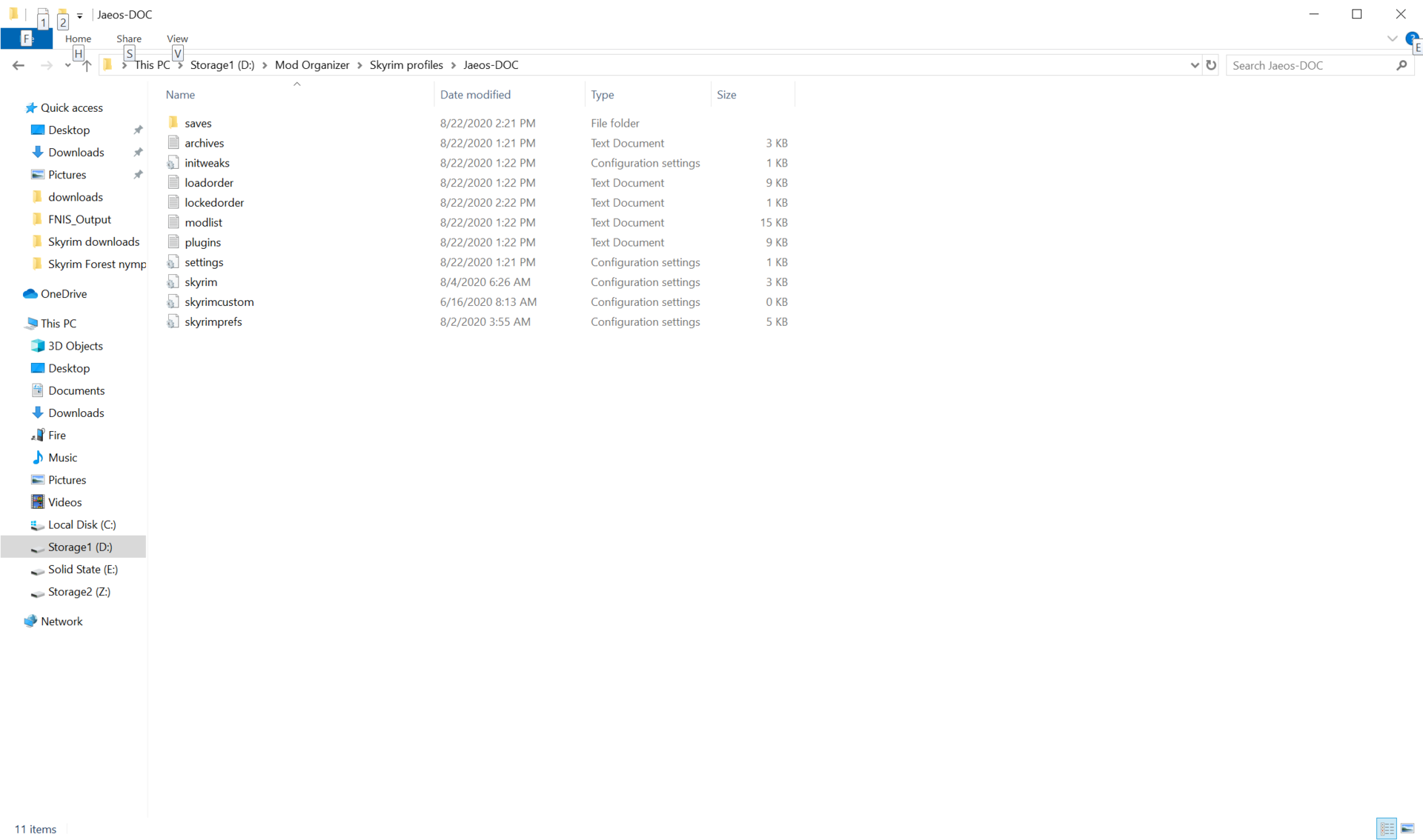Viewport: 1423px width, 840px height.
Task: Click the Search Jaeos-DOC field
Action: coord(1310,65)
